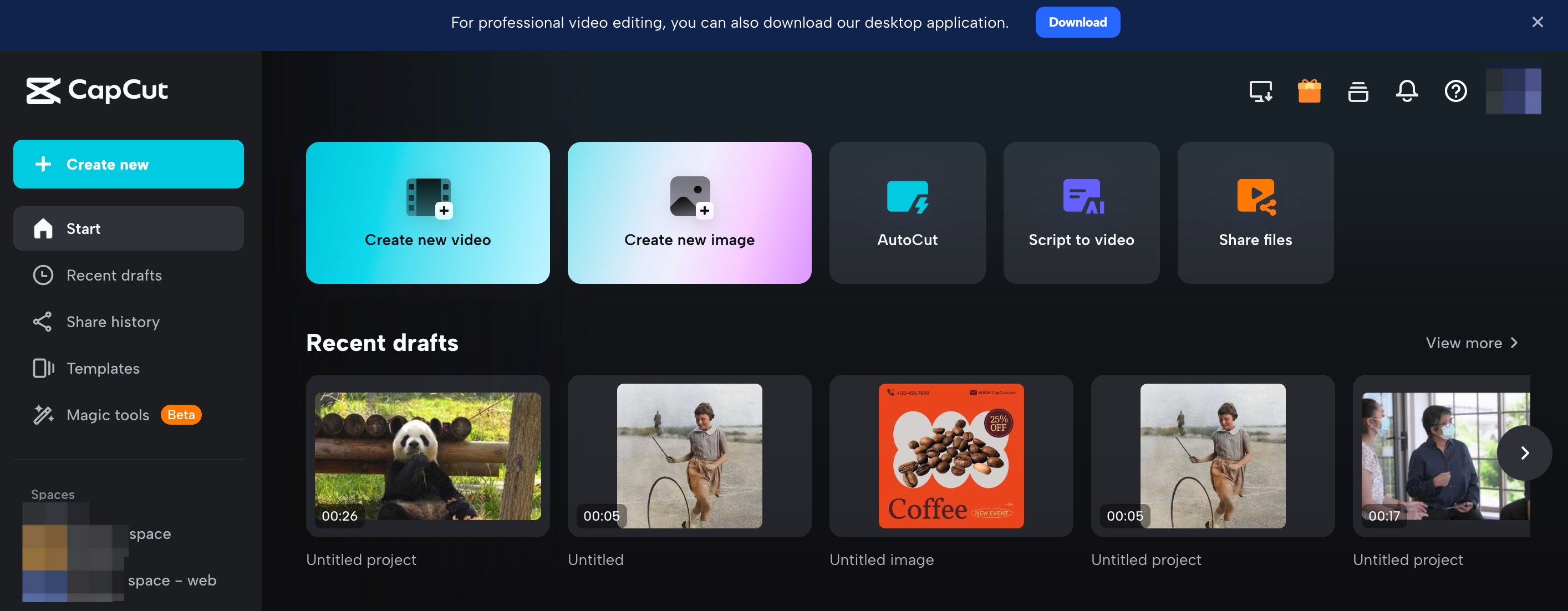Select the Magic tools Beta icon
The width and height of the screenshot is (1568, 611).
click(43, 413)
